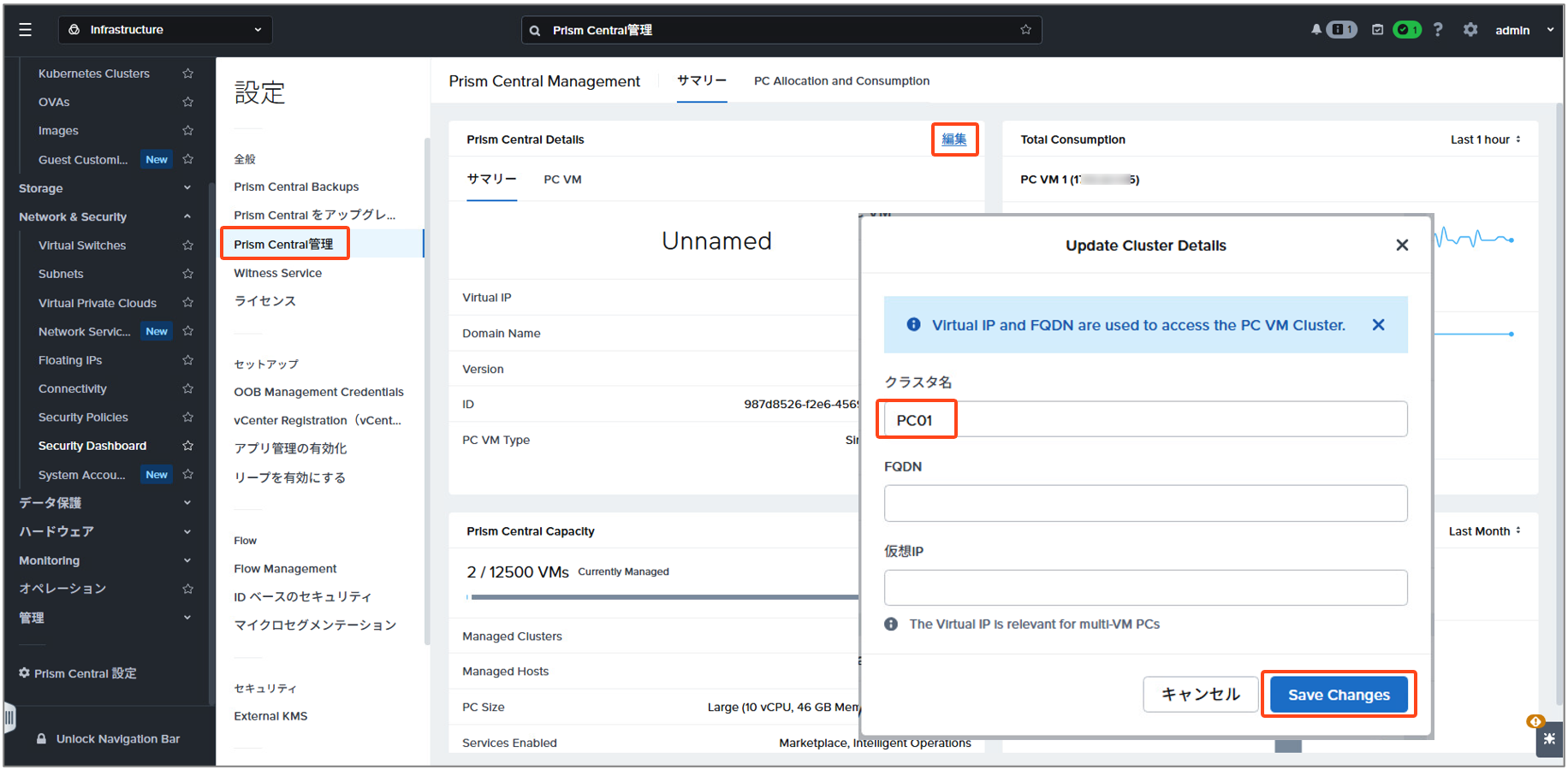The height and width of the screenshot is (770, 1568).
Task: Click the info icon beside Virtual IP note
Action: [891, 625]
